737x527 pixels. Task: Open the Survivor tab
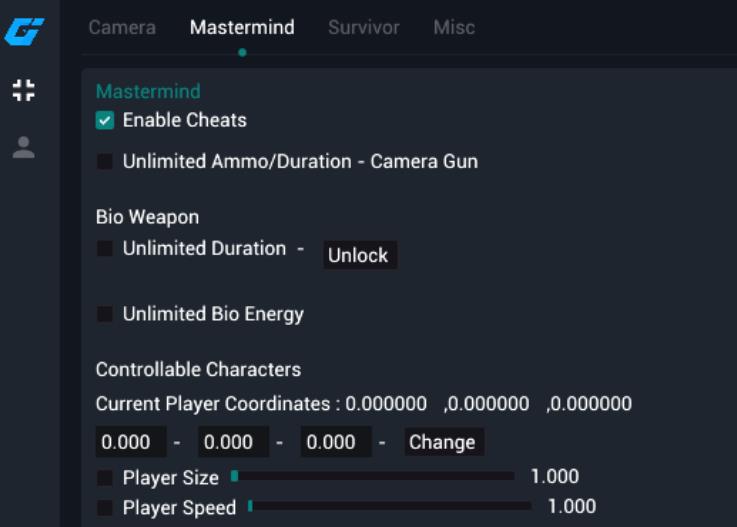pos(364,28)
